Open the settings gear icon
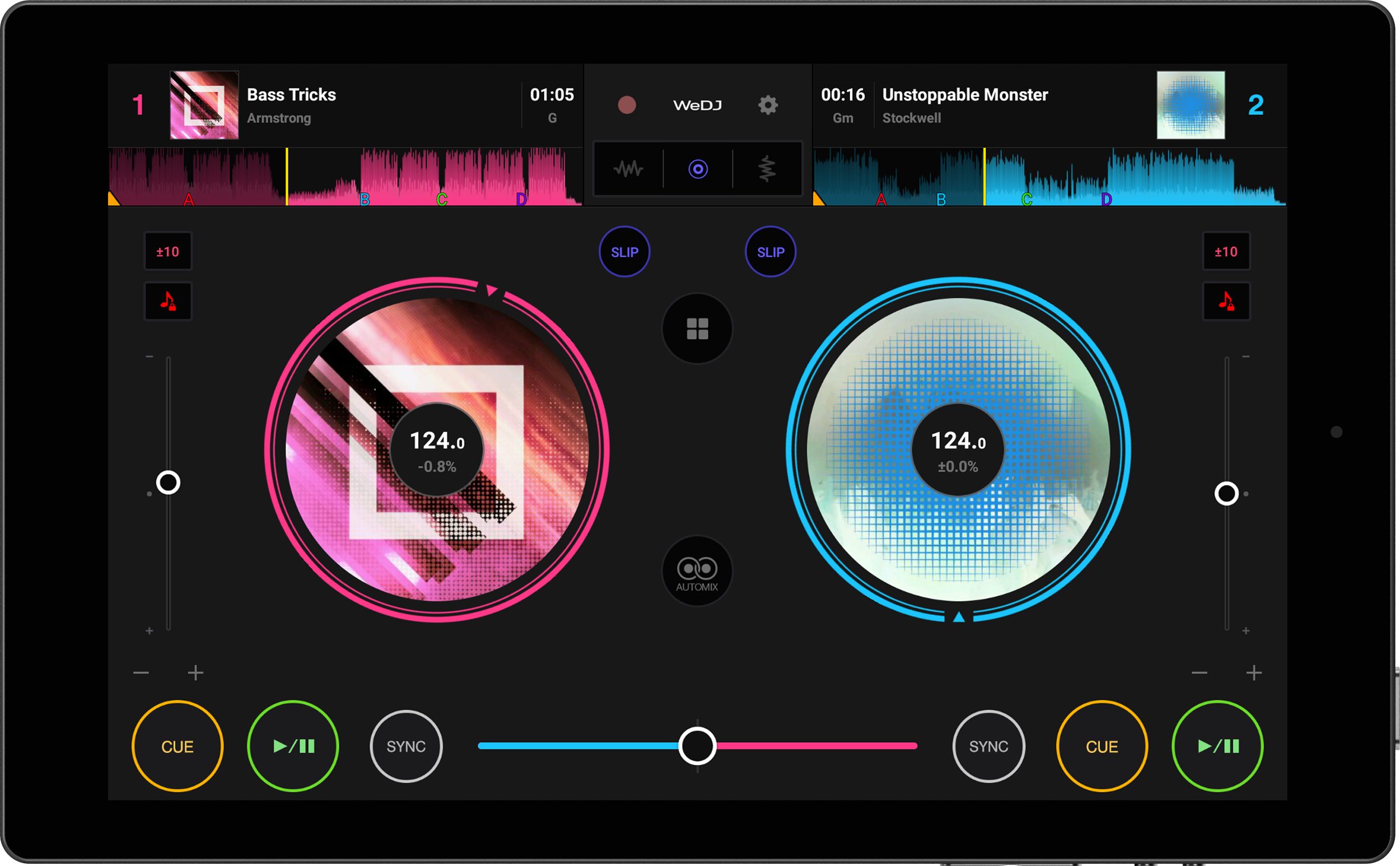 (768, 105)
